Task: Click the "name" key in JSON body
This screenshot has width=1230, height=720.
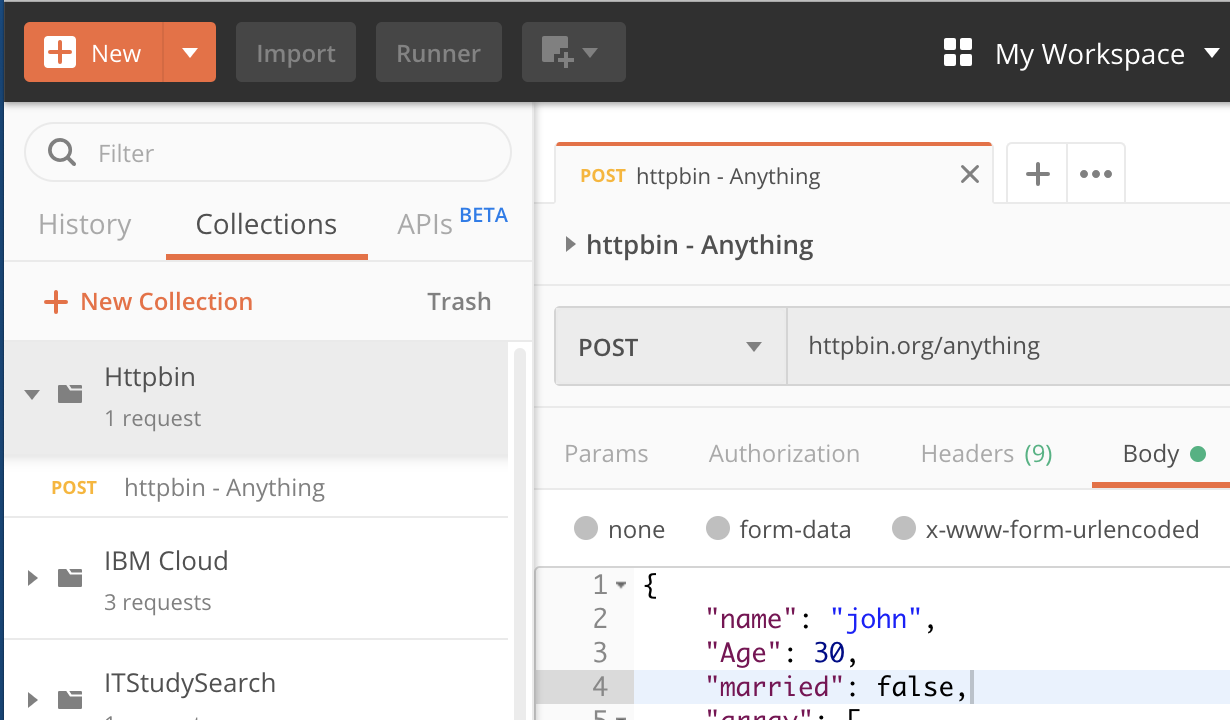Action: click(750, 618)
